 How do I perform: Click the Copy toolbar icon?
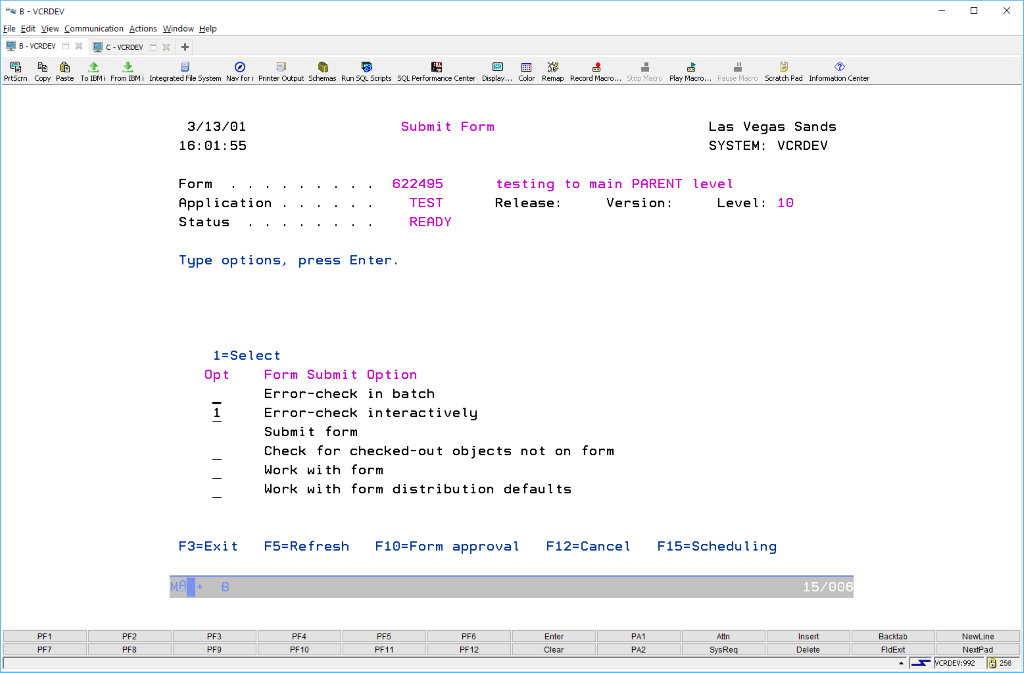(x=42, y=71)
